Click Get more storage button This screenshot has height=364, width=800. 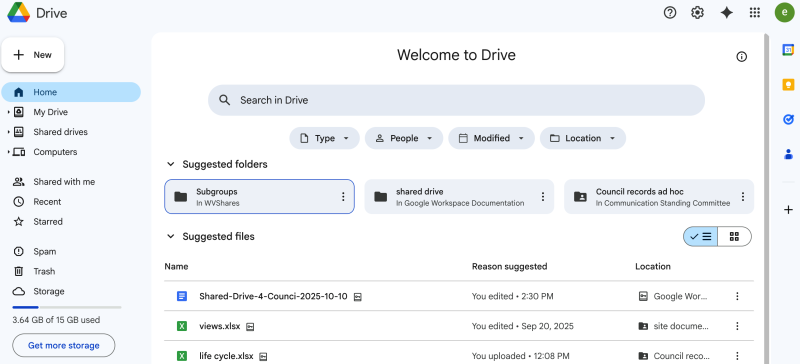pyautogui.click(x=64, y=346)
